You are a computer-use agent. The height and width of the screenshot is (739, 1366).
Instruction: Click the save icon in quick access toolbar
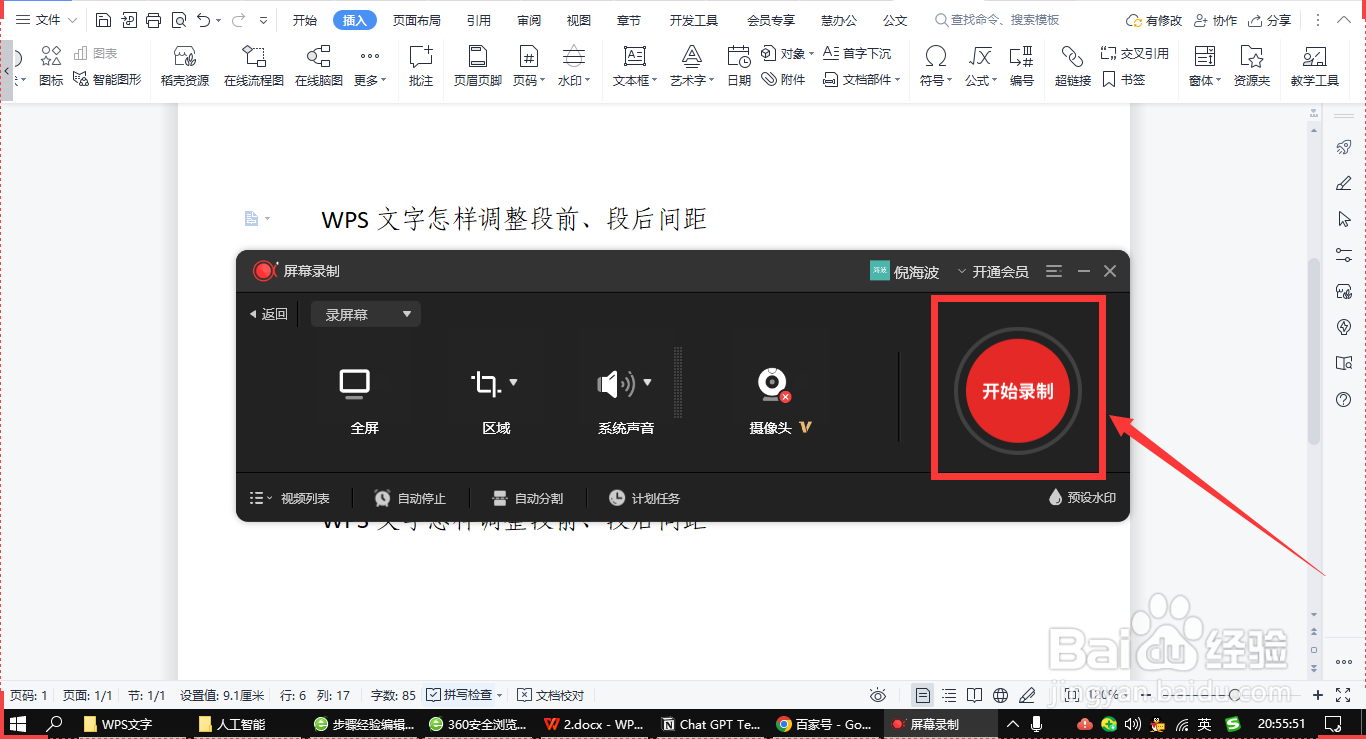104,20
